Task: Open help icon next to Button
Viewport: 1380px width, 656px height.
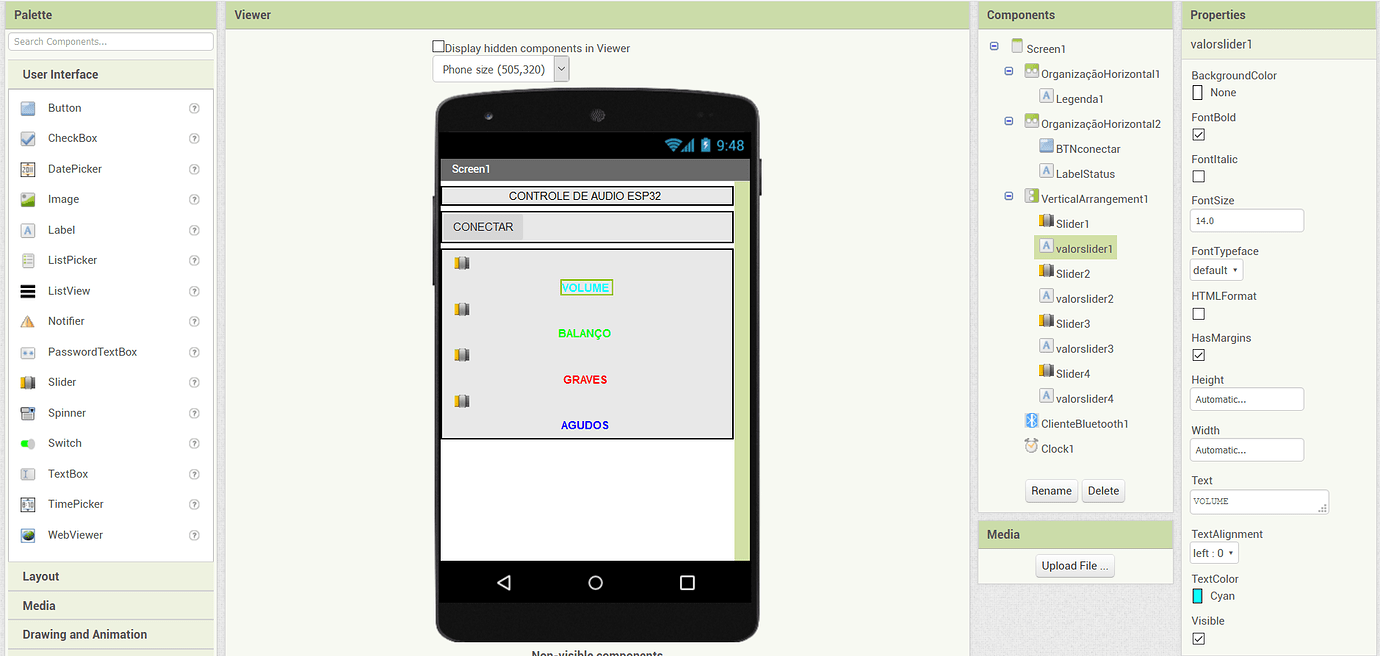Action: 194,108
